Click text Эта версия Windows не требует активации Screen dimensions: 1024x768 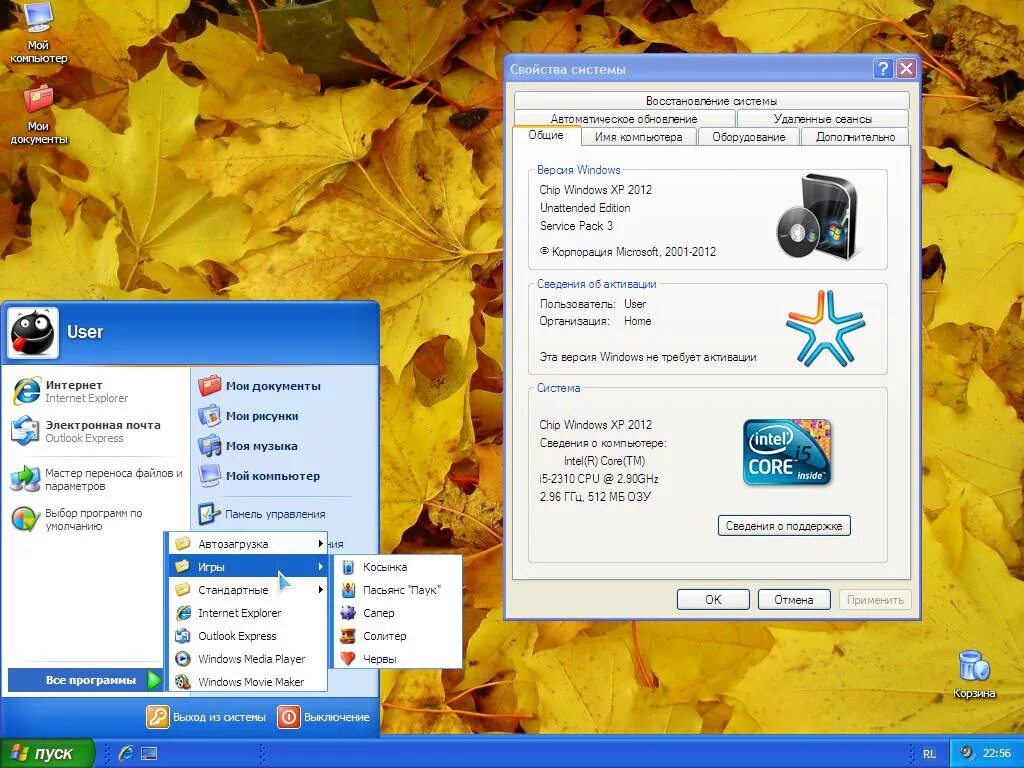tap(648, 357)
